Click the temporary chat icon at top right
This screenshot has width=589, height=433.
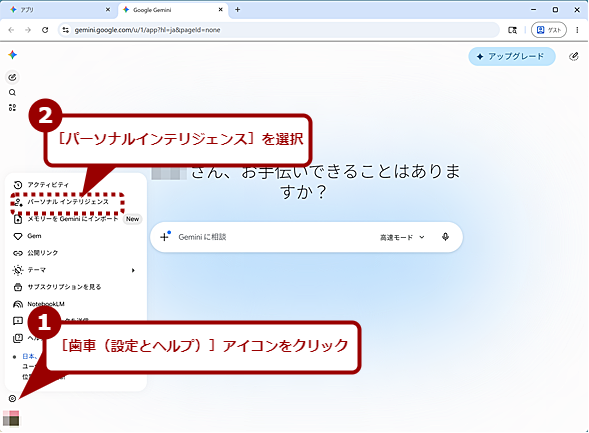pyautogui.click(x=573, y=57)
